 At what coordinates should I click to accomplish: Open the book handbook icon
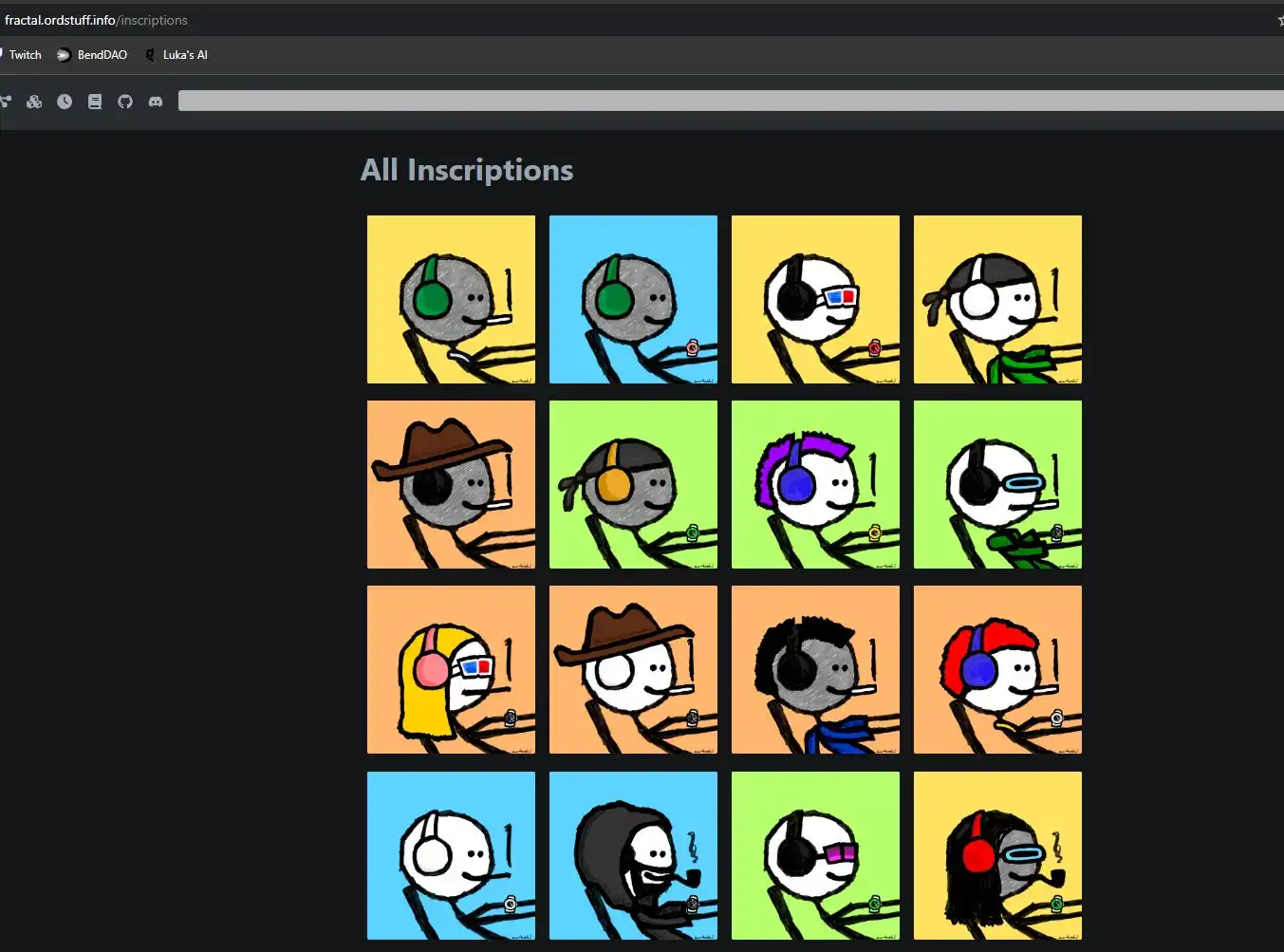click(x=95, y=102)
